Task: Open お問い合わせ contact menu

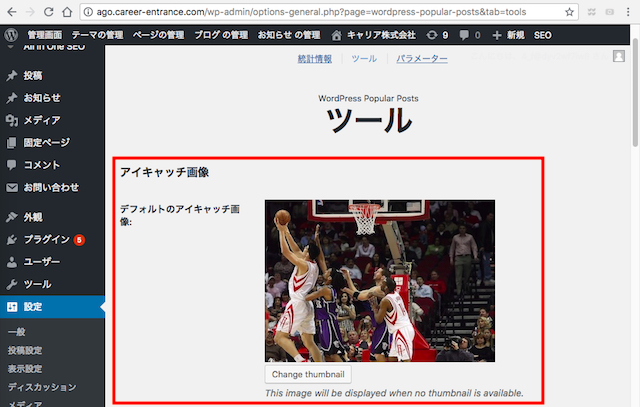Action: click(51, 187)
